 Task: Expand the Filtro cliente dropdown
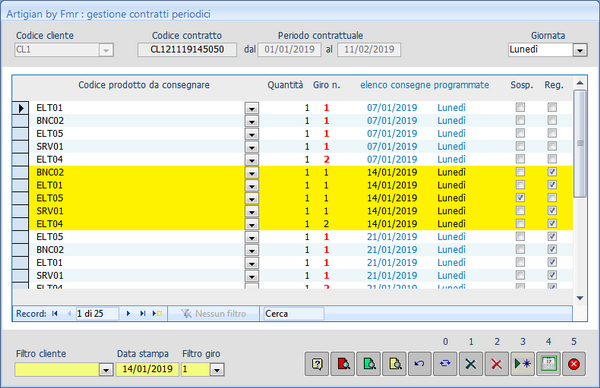click(106, 370)
